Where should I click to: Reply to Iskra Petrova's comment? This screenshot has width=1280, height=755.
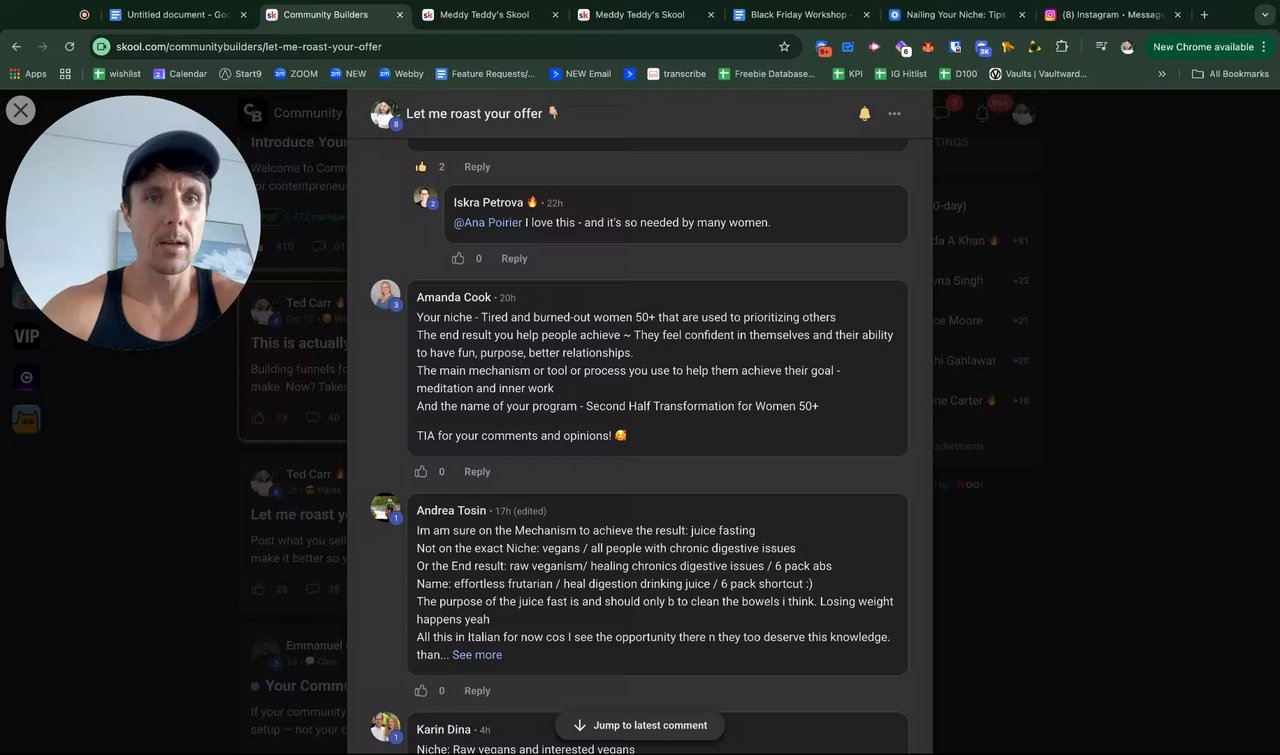514,258
